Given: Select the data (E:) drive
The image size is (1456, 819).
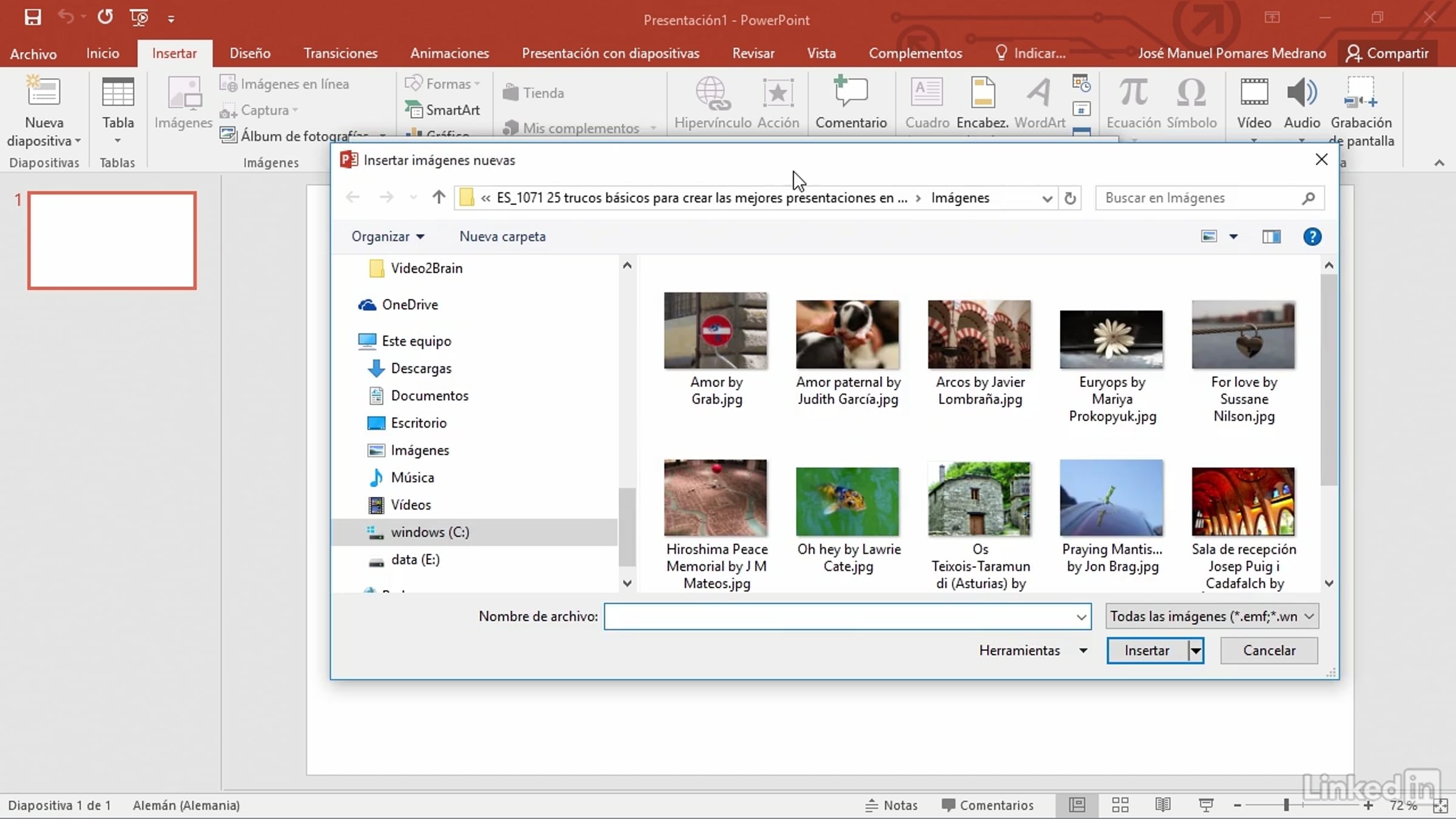Looking at the screenshot, I should pos(403,559).
